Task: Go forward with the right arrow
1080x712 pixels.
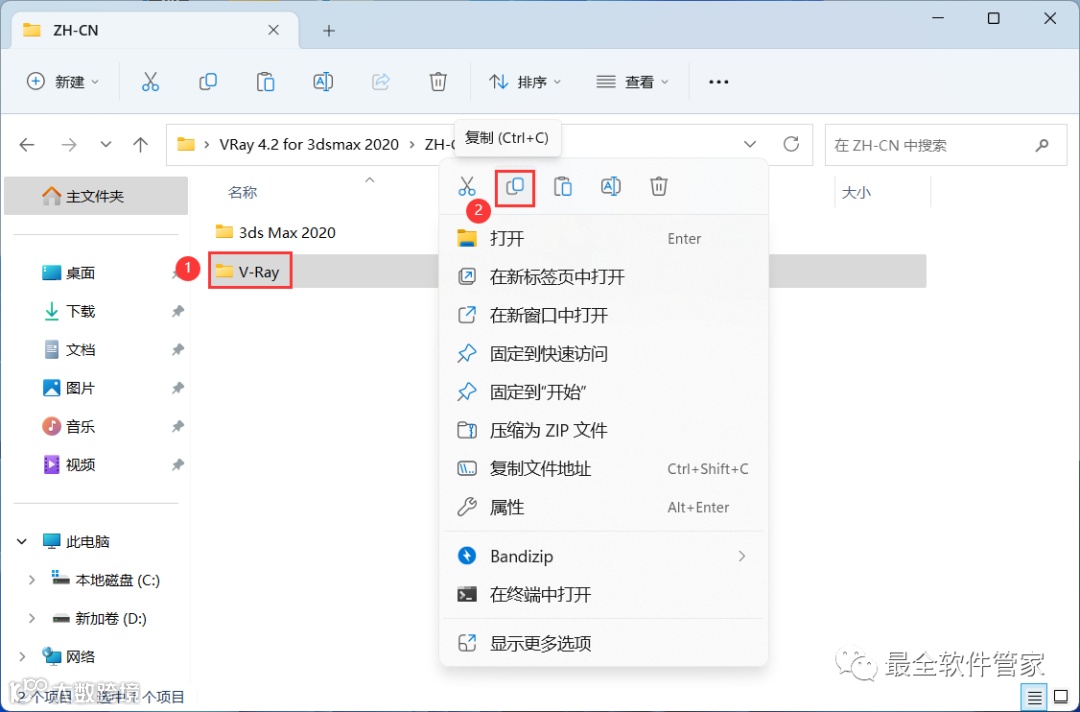Action: [68, 145]
